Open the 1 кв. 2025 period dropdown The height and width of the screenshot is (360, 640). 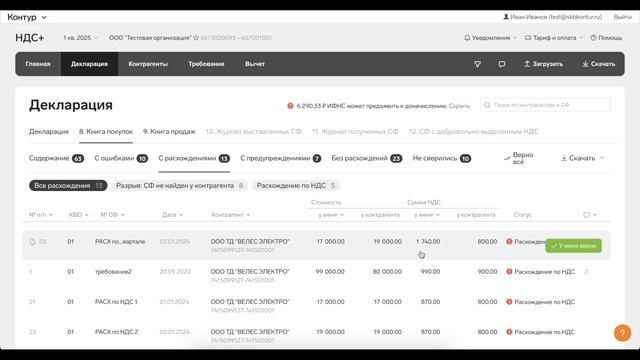click(x=80, y=38)
